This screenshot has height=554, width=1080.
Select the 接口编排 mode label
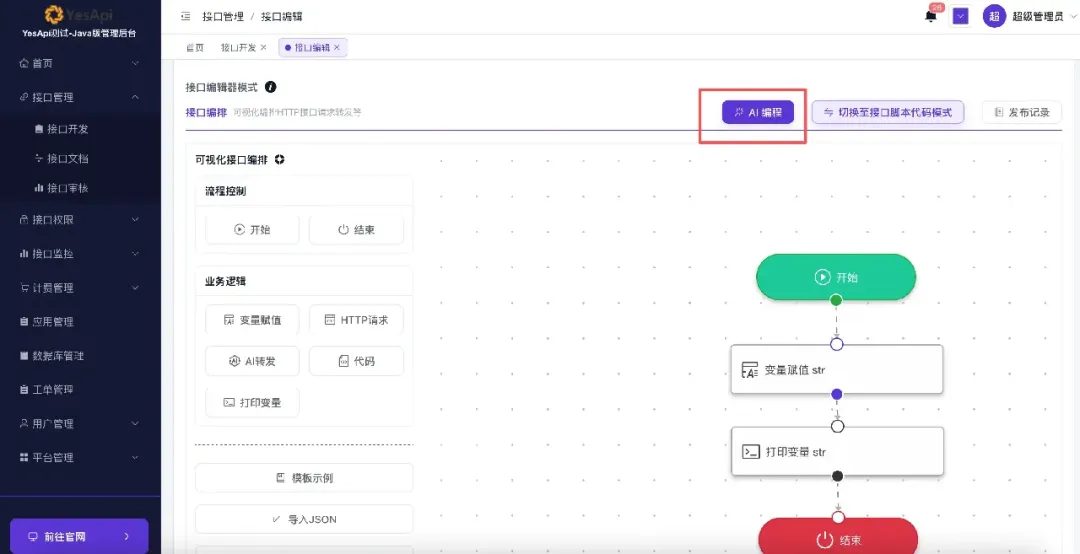pyautogui.click(x=206, y=112)
